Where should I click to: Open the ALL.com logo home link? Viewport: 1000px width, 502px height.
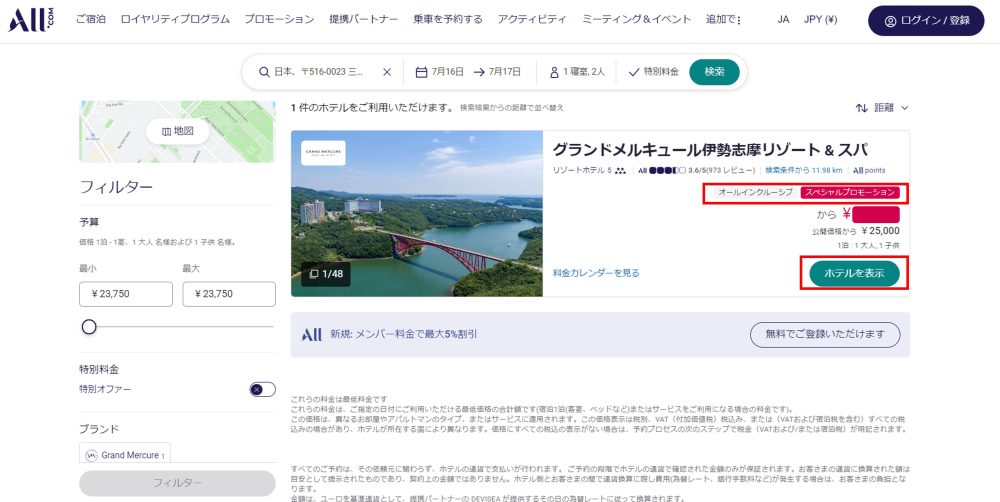click(31, 20)
